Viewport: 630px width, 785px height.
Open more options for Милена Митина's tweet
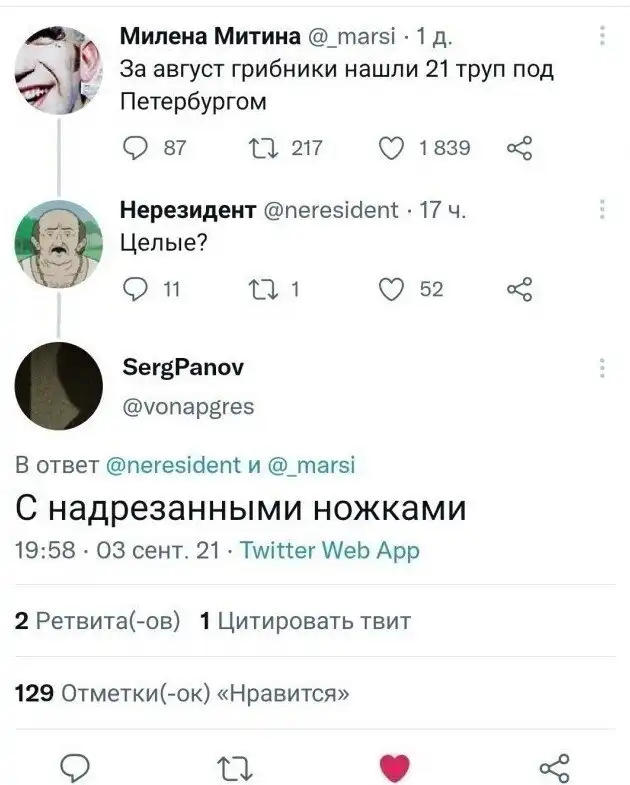tap(602, 36)
